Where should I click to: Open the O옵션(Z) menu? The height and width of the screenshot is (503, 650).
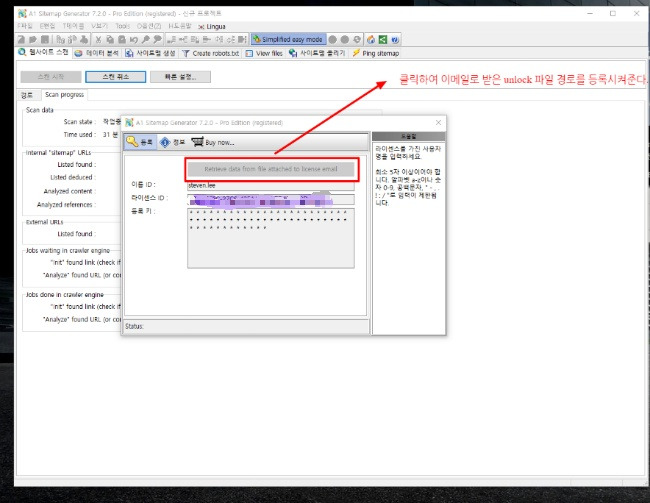coord(149,26)
